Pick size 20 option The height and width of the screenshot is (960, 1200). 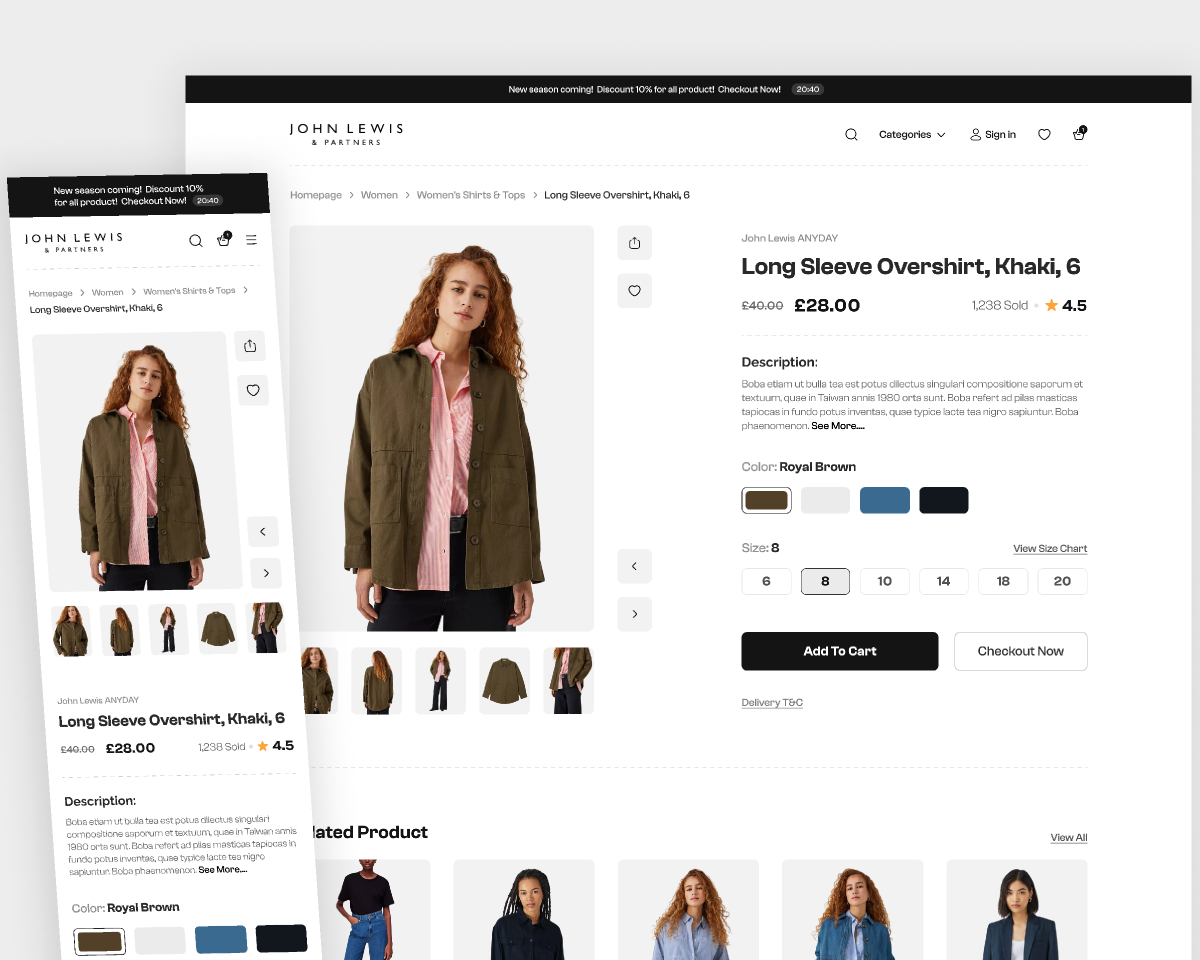(x=1062, y=581)
